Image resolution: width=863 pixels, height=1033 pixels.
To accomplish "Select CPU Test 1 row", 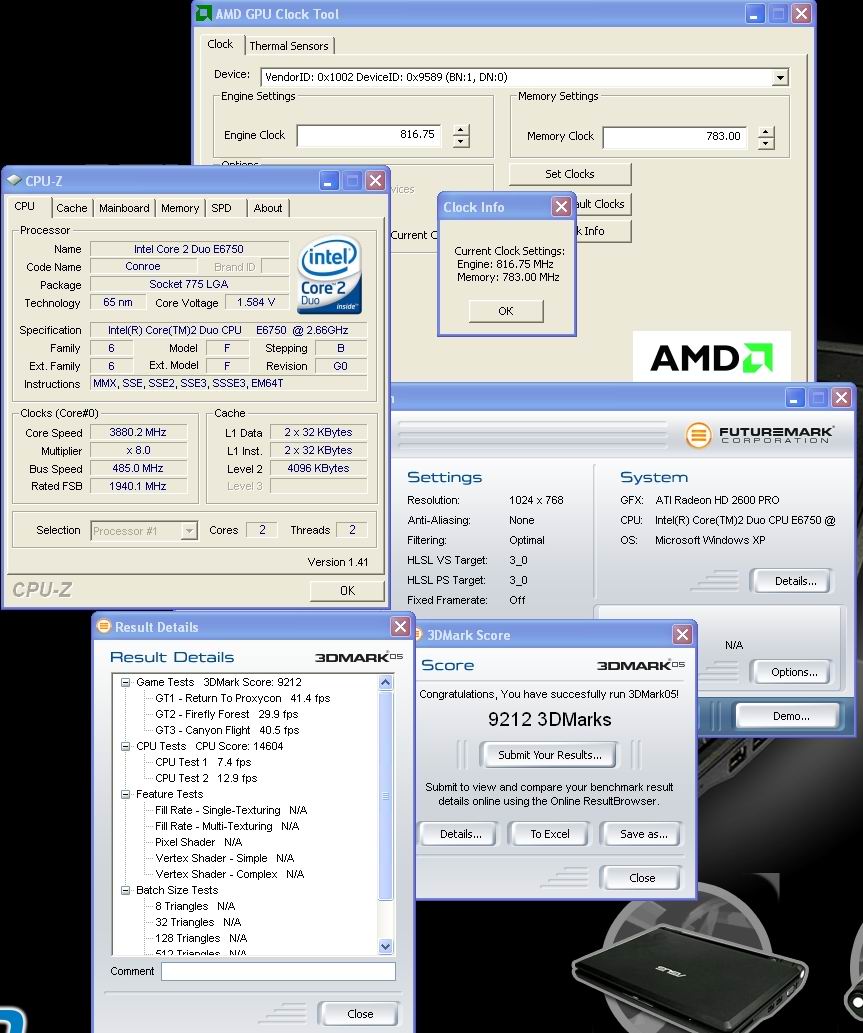I will click(x=203, y=762).
